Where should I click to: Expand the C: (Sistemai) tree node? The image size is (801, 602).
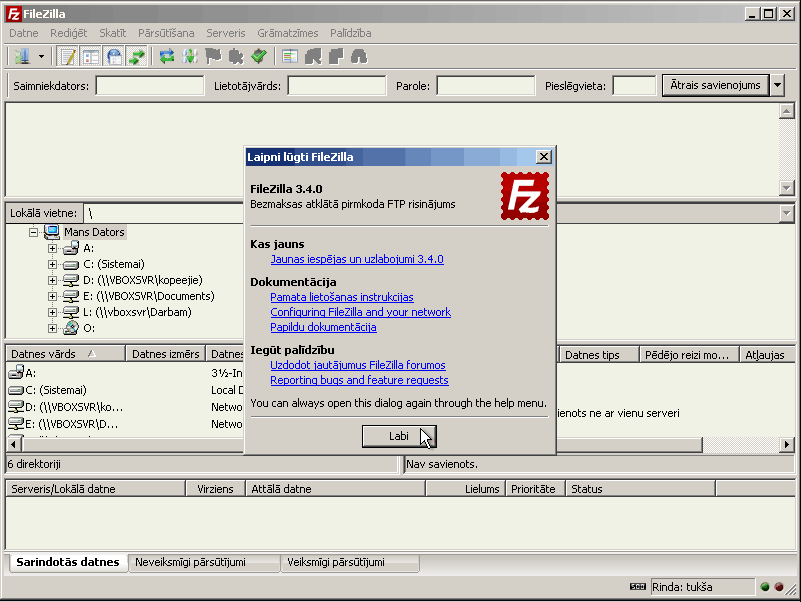pyautogui.click(x=52, y=264)
